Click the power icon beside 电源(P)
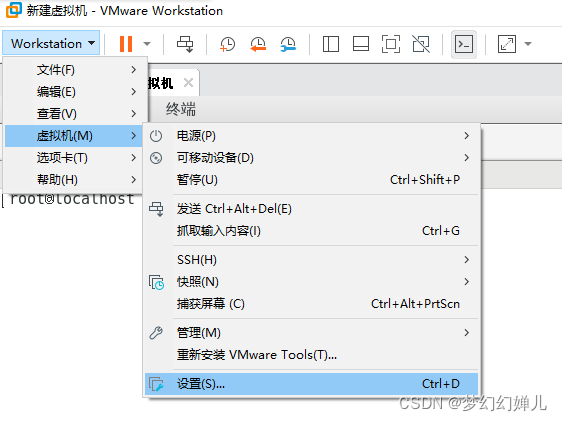The image size is (562, 421). tap(156, 136)
